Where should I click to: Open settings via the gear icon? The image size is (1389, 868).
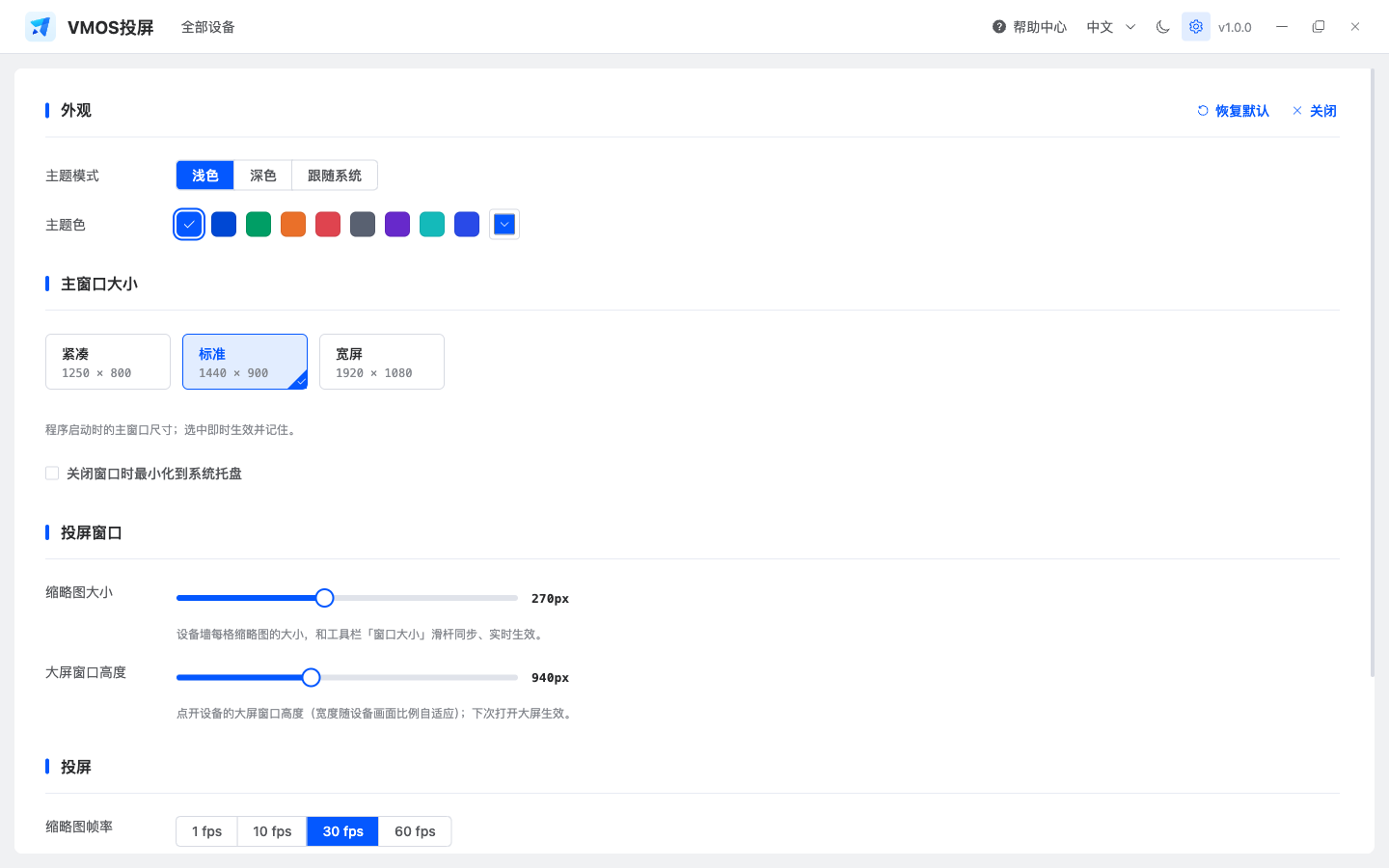click(x=1196, y=27)
